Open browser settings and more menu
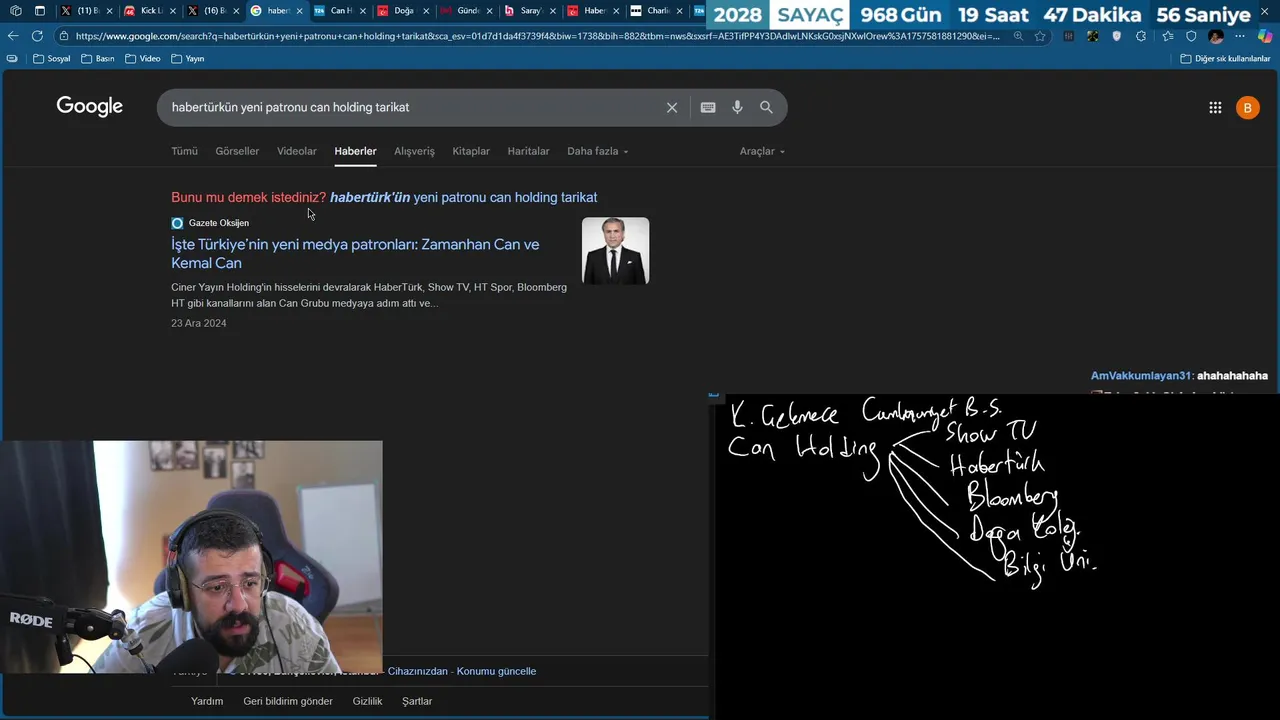Screen dimensions: 1280x720 [1241, 36]
